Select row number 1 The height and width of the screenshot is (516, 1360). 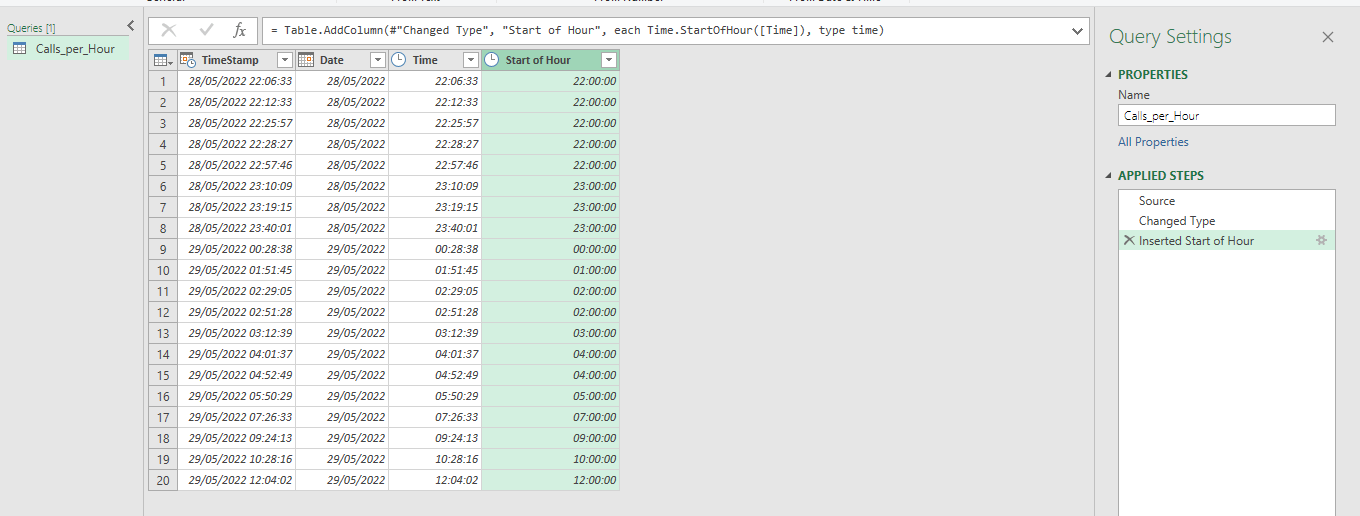(x=163, y=81)
